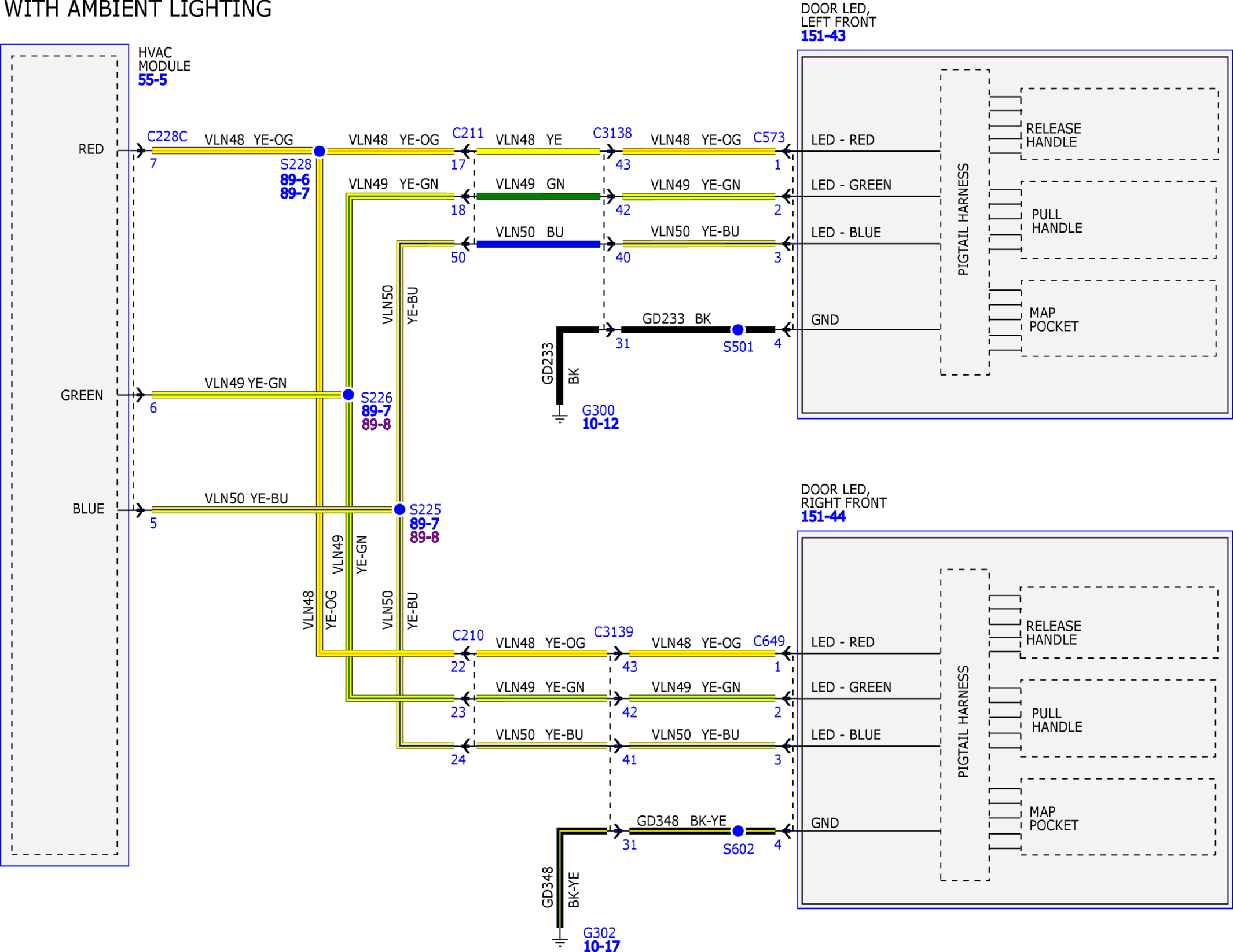Select the C211 connector label

tap(468, 134)
